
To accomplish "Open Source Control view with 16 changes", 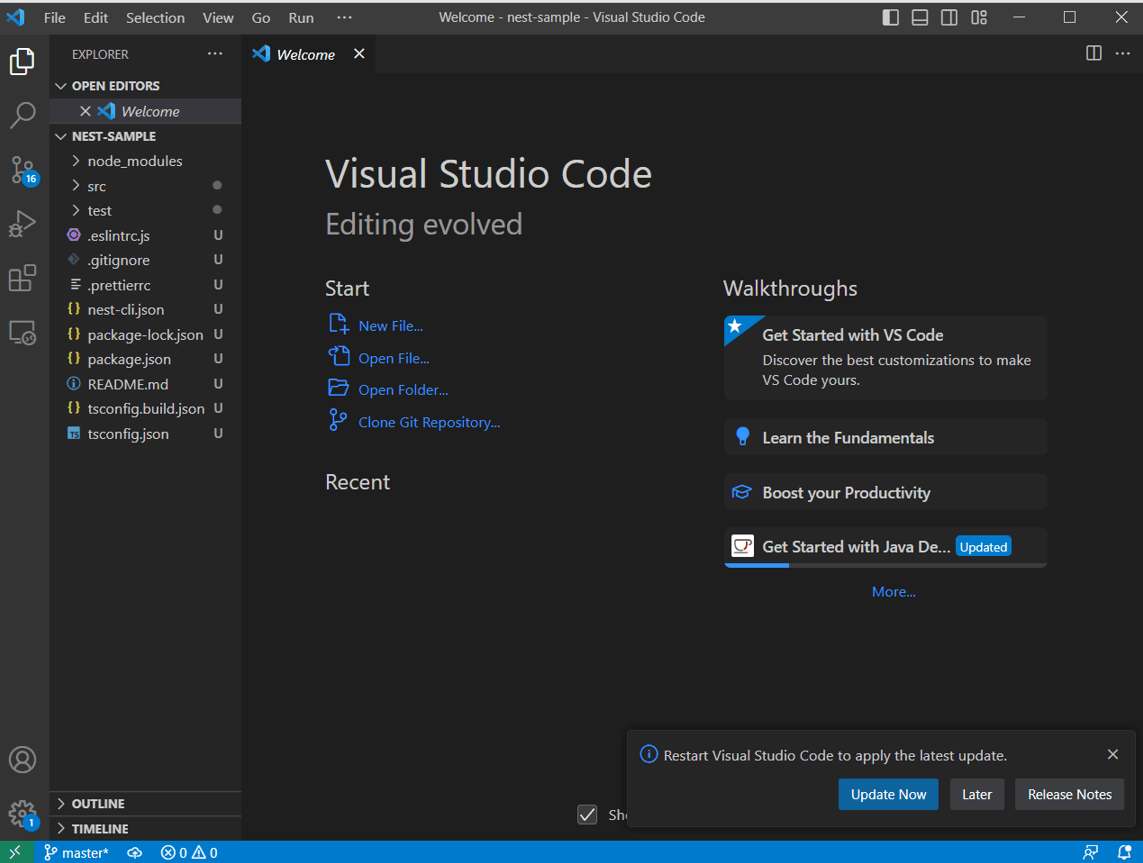I will (x=23, y=170).
